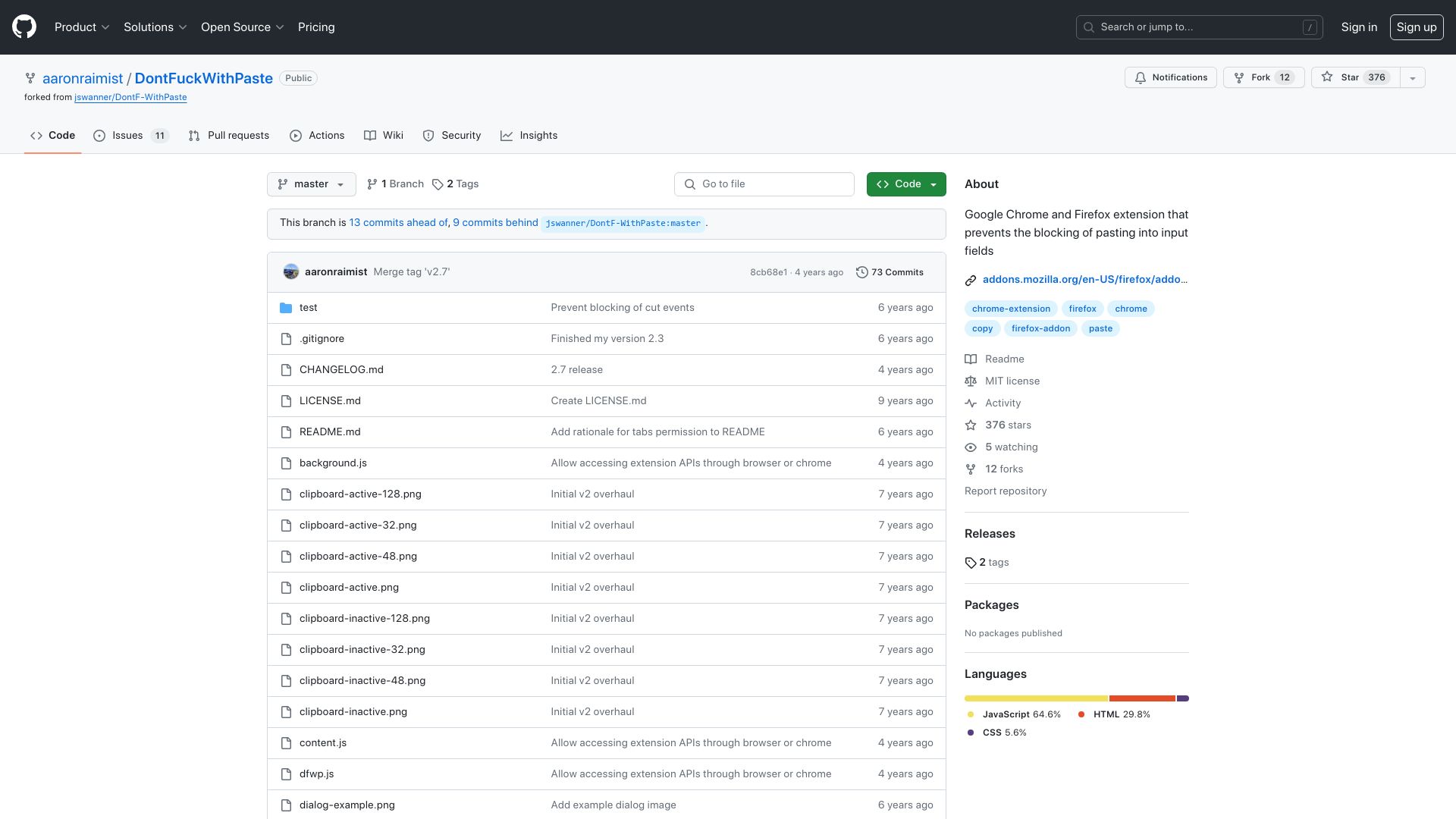Click the fork icon on Fork button
Screen dimensions: 1456x819
coord(1239,78)
